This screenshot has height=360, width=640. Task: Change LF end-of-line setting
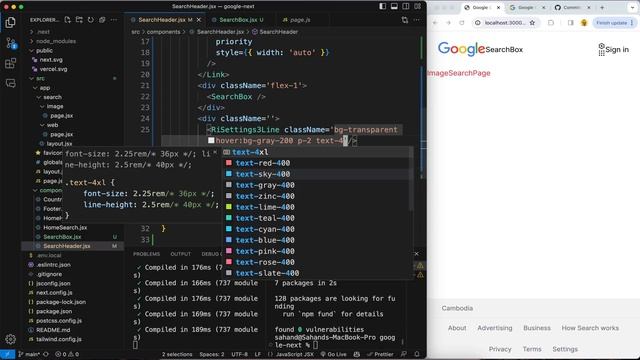(x=258, y=354)
